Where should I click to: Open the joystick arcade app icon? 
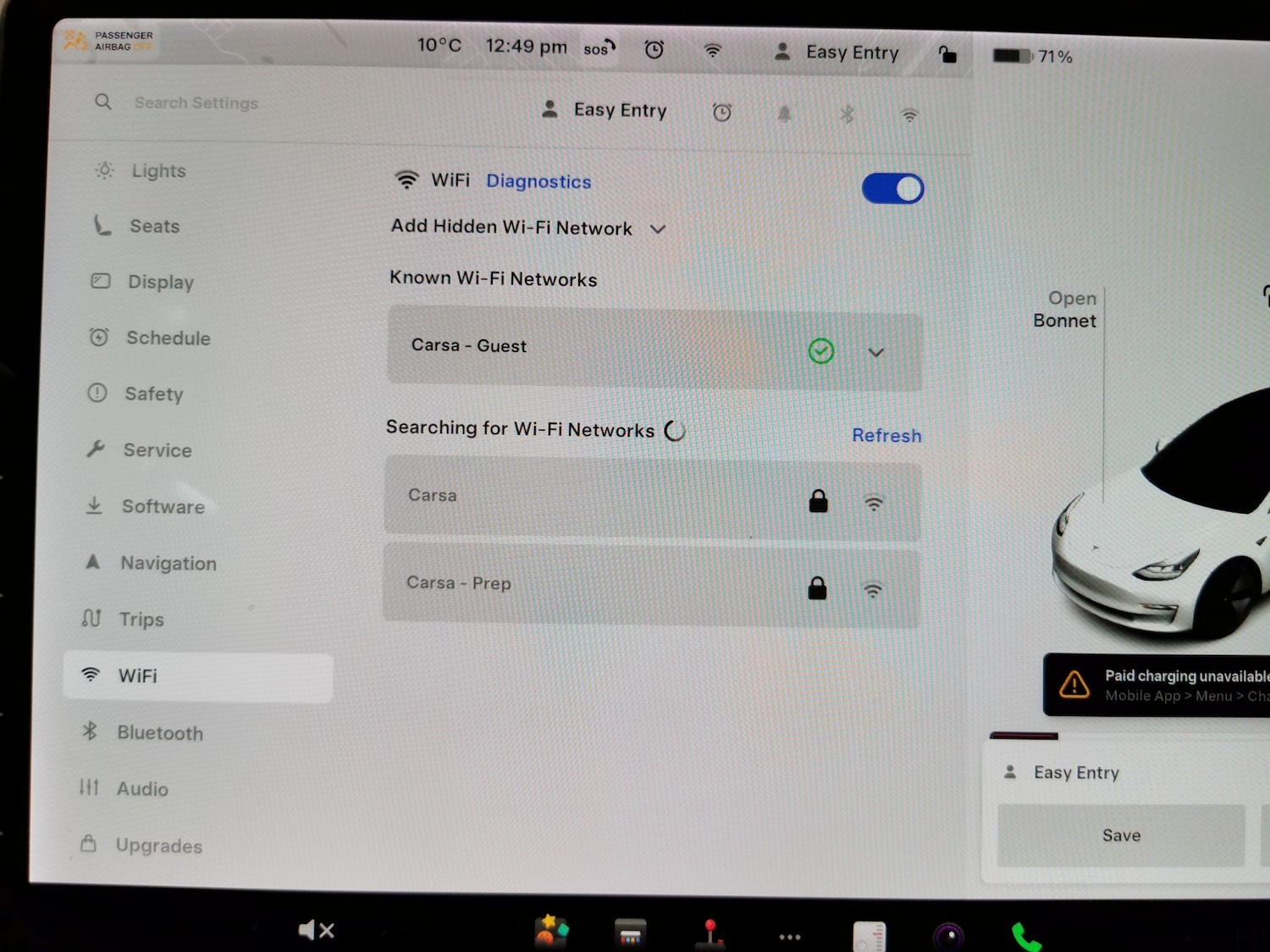(x=710, y=933)
